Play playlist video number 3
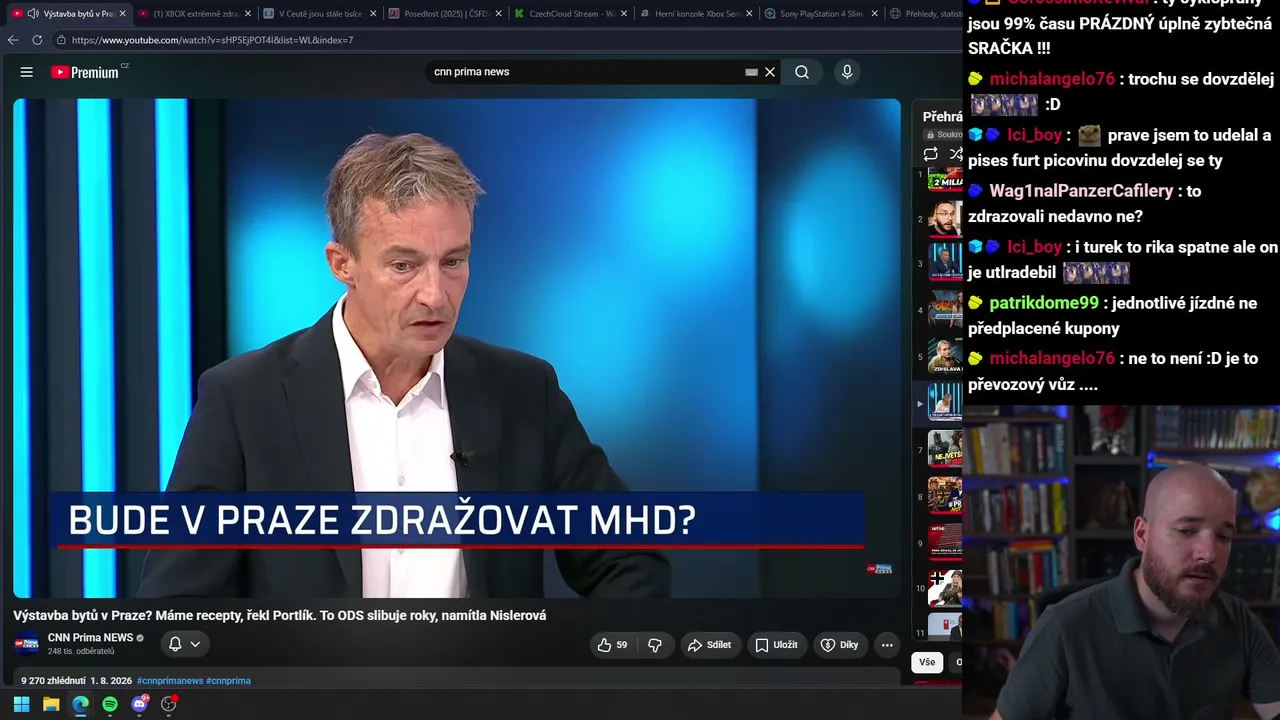The width and height of the screenshot is (1280, 720). point(945,264)
